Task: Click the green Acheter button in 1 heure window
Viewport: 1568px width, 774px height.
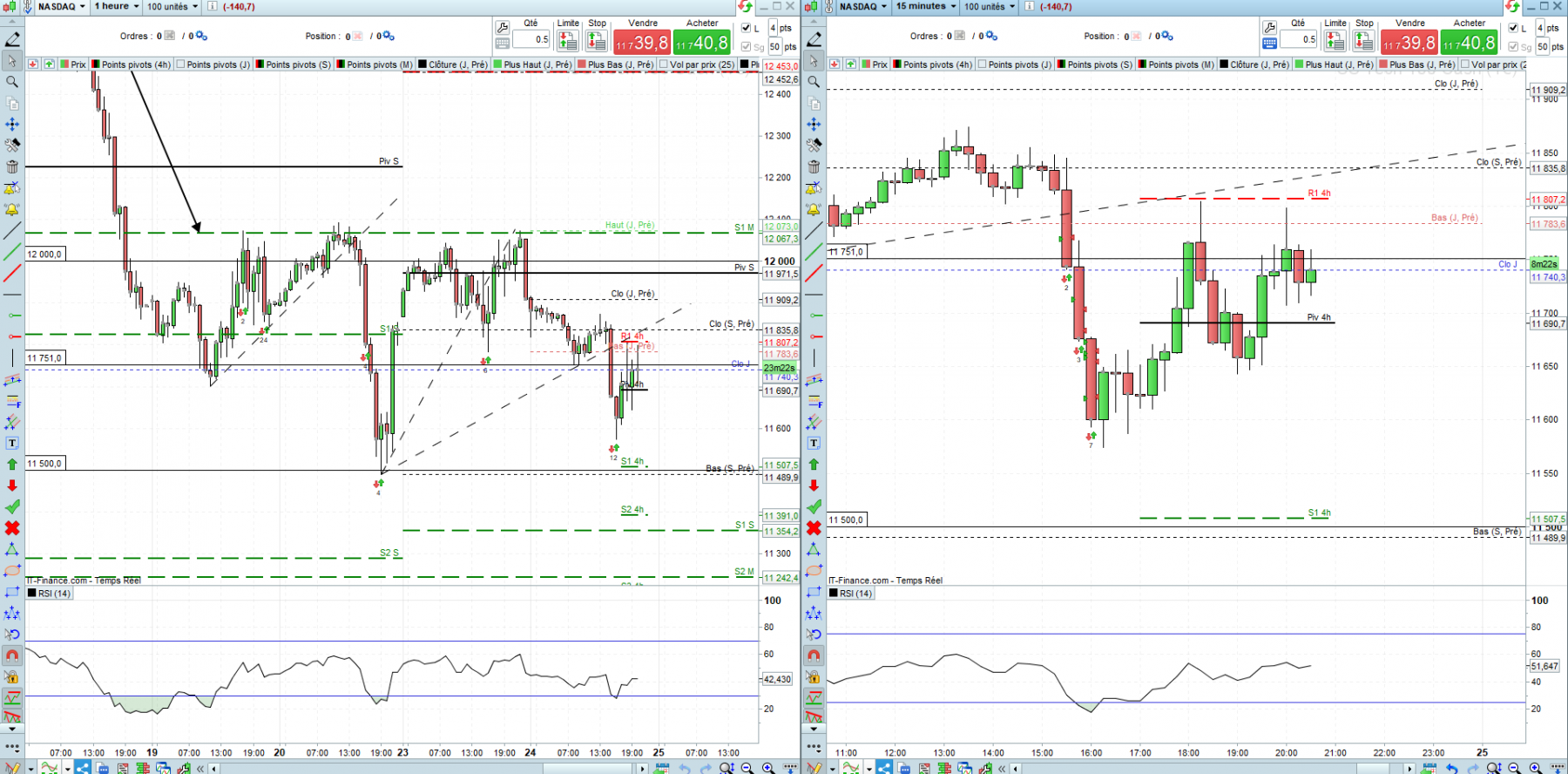Action: (702, 42)
